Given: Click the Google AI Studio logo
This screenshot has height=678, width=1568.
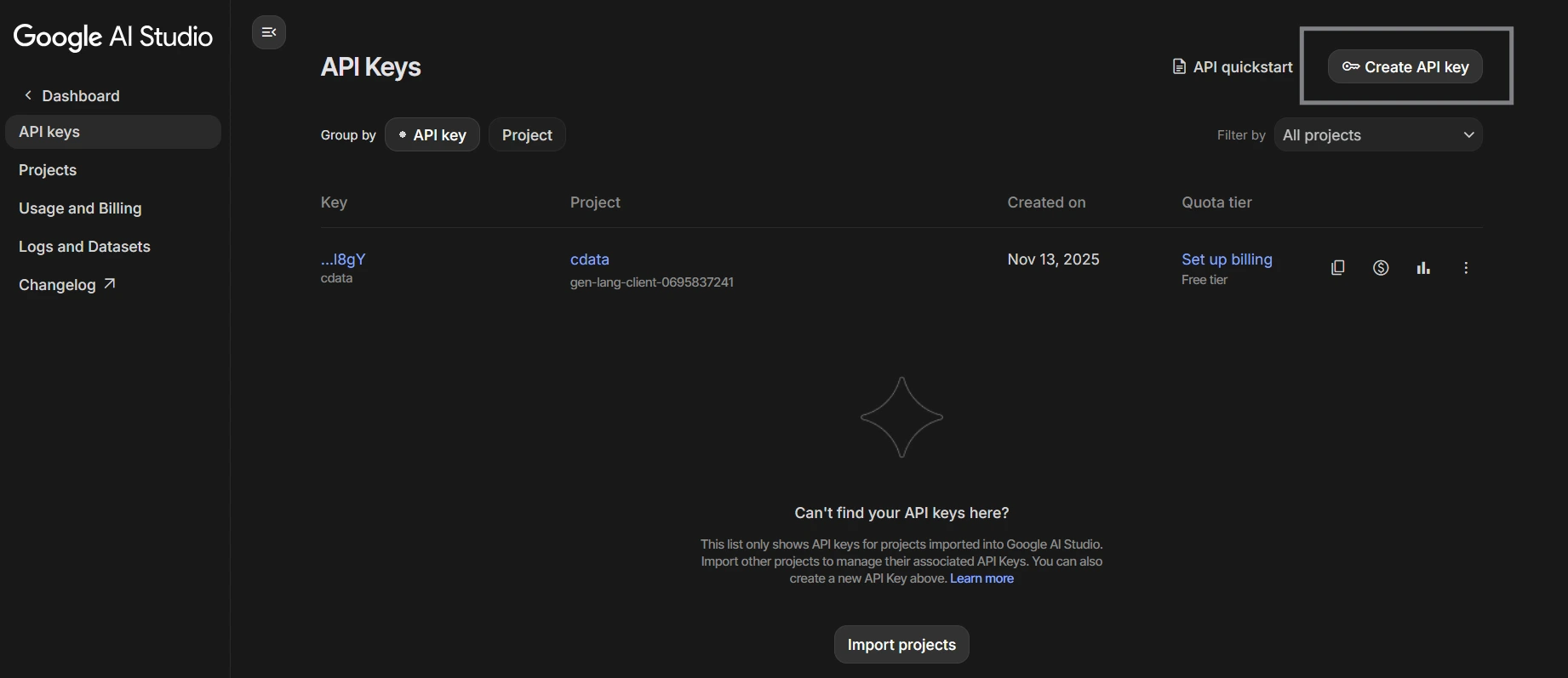Looking at the screenshot, I should click(113, 37).
